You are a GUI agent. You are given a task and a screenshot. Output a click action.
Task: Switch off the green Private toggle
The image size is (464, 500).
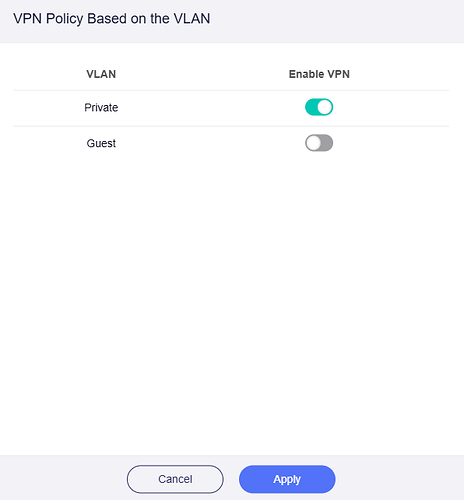point(319,107)
